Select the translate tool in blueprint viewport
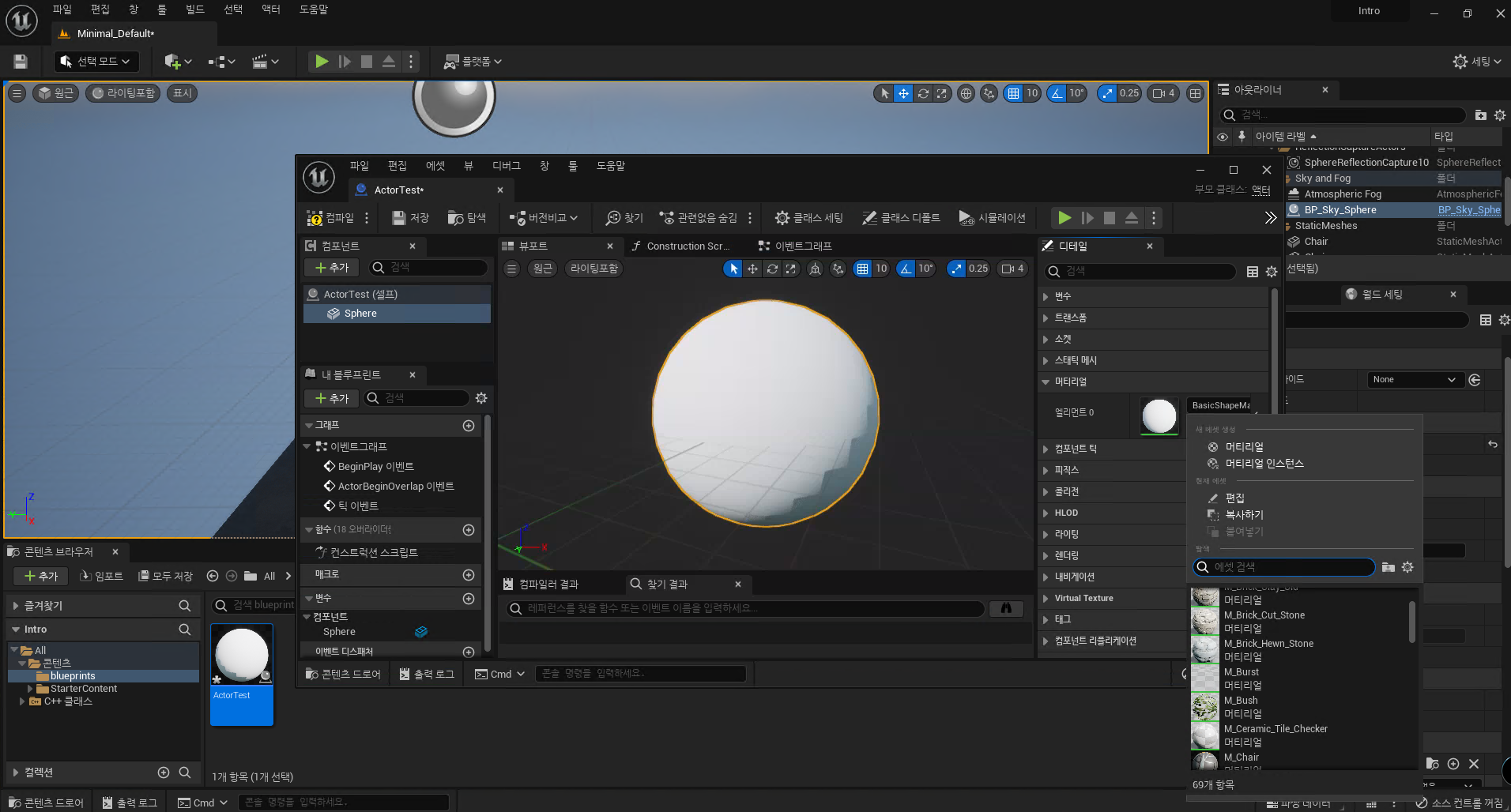The image size is (1511, 812). pyautogui.click(x=752, y=269)
